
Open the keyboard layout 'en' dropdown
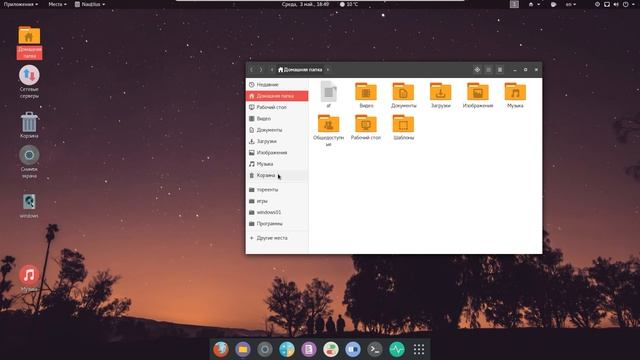click(570, 4)
